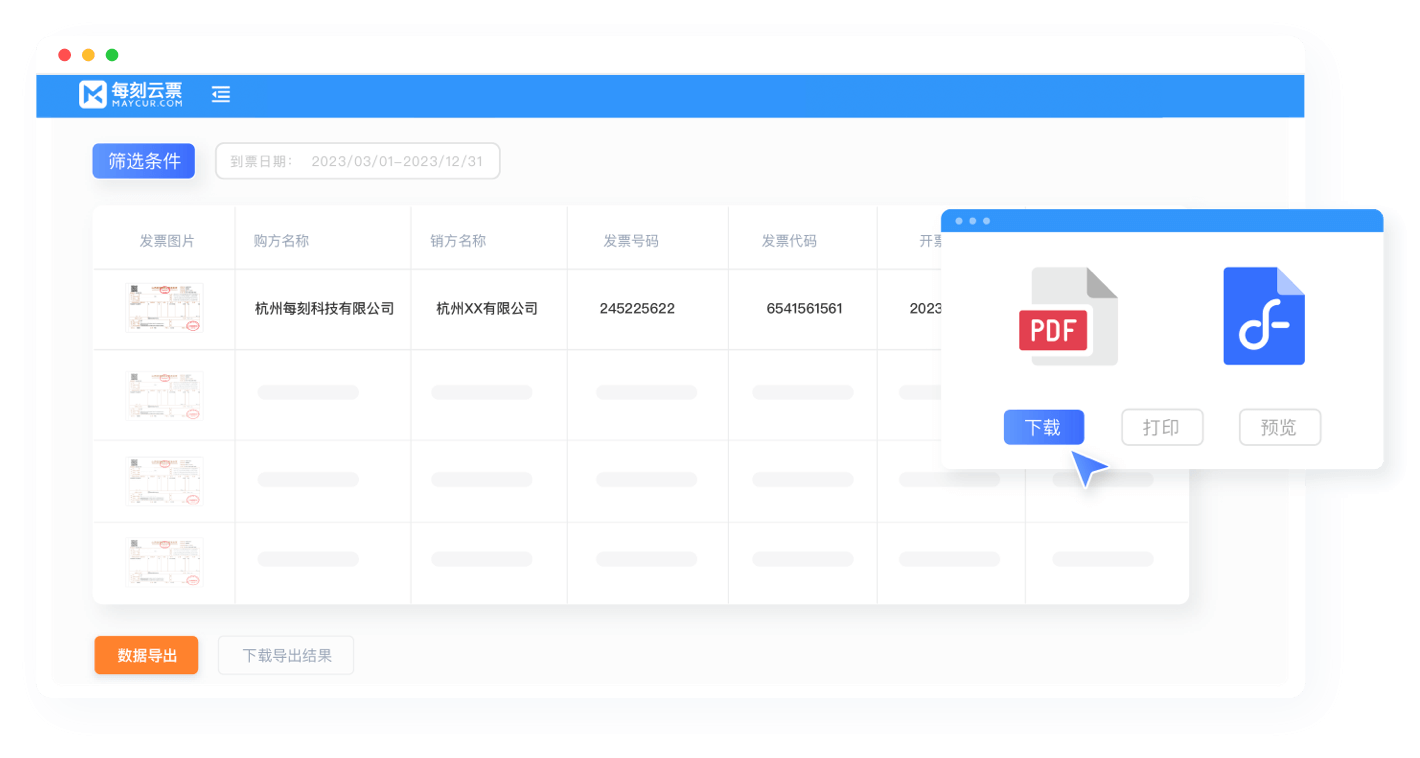The height and width of the screenshot is (758, 1420).
Task: Open fourth row invoice image thumbnail
Action: 164,561
